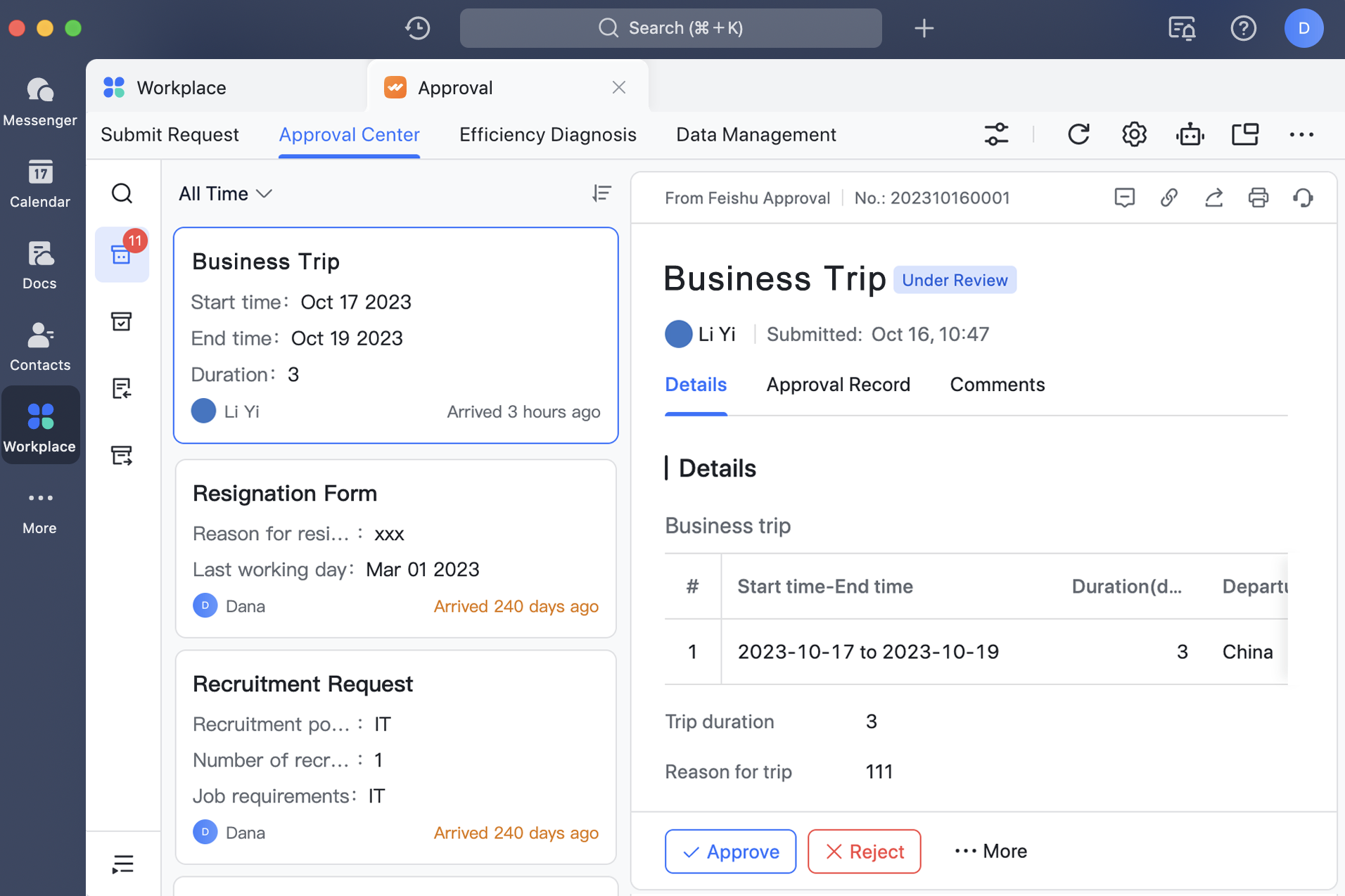Open the Efficiency Diagnosis tab
The height and width of the screenshot is (896, 1345).
coord(547,134)
